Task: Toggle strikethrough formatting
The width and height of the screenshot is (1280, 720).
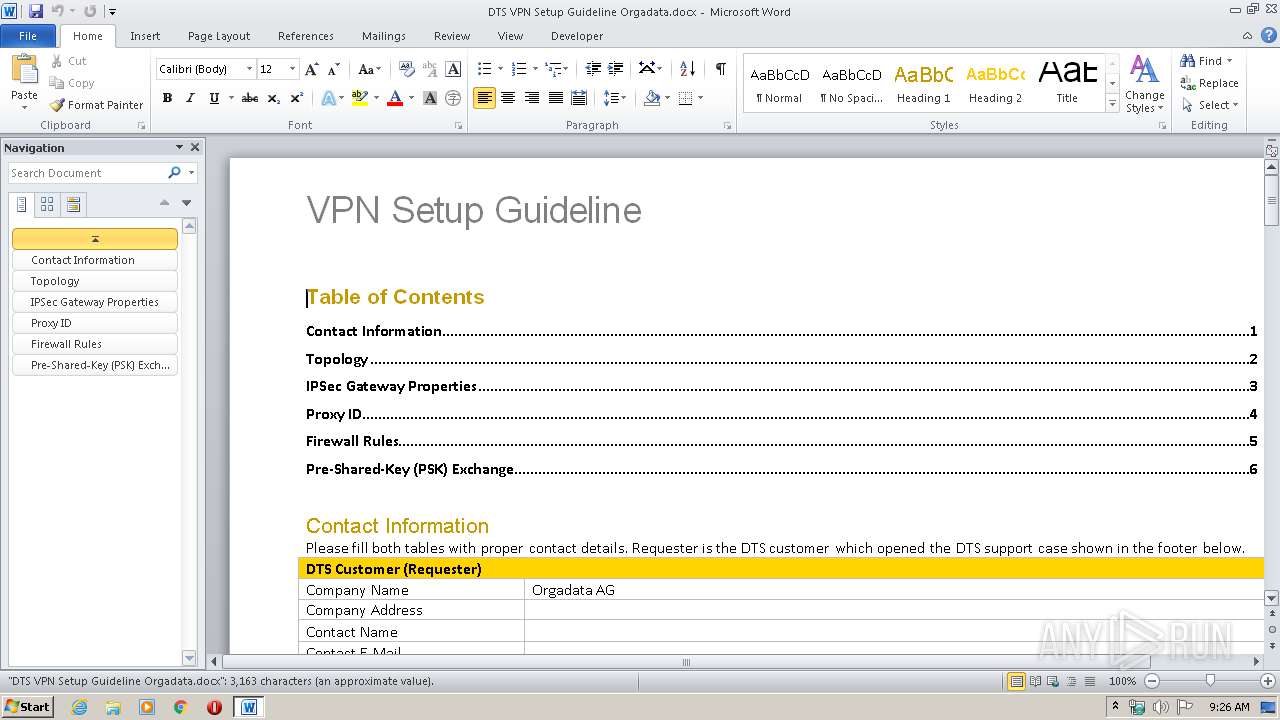Action: (250, 98)
